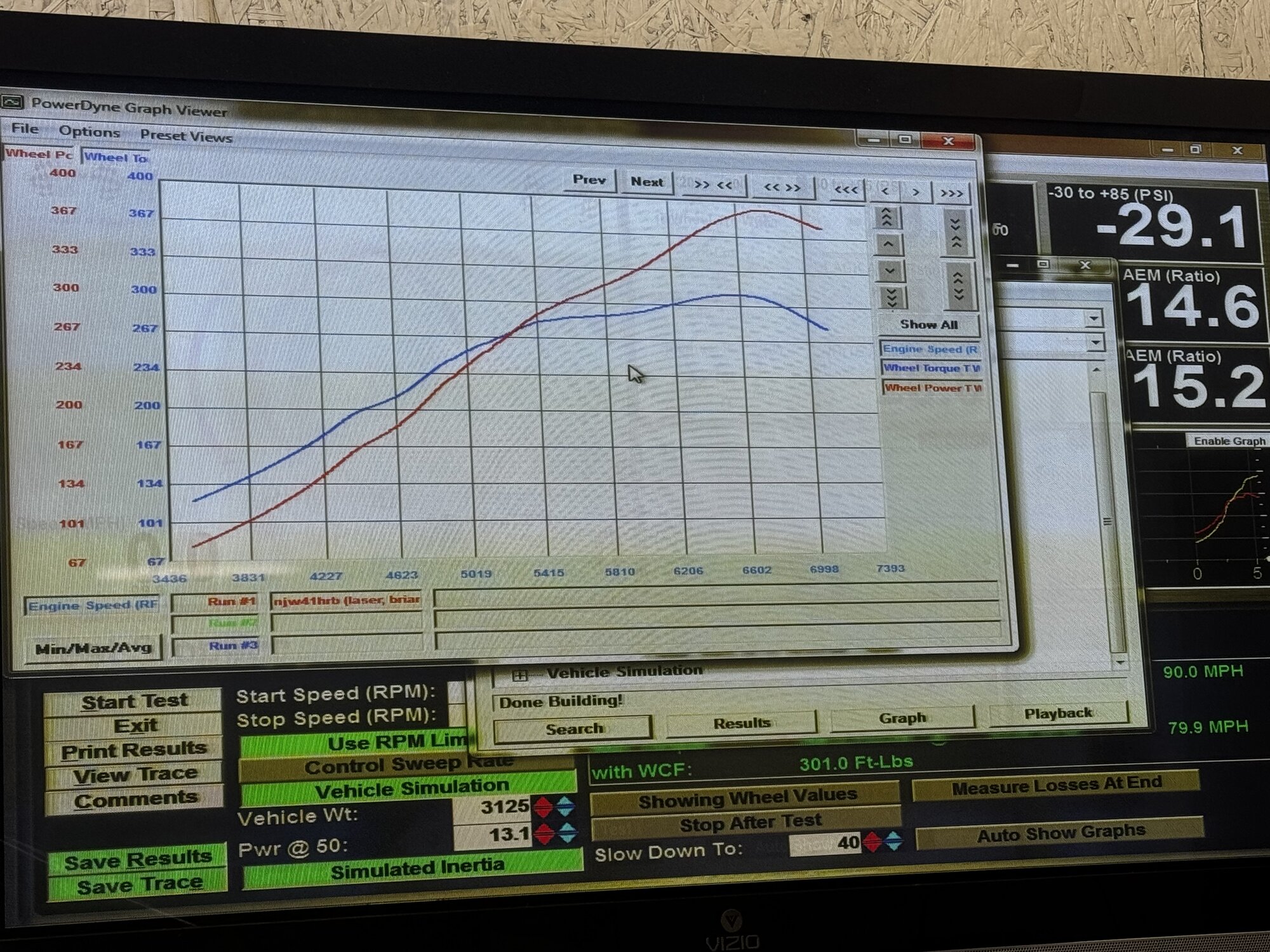Increase Slow Down To with blue arrow
Viewport: 1270px width, 952px height.
point(893,842)
